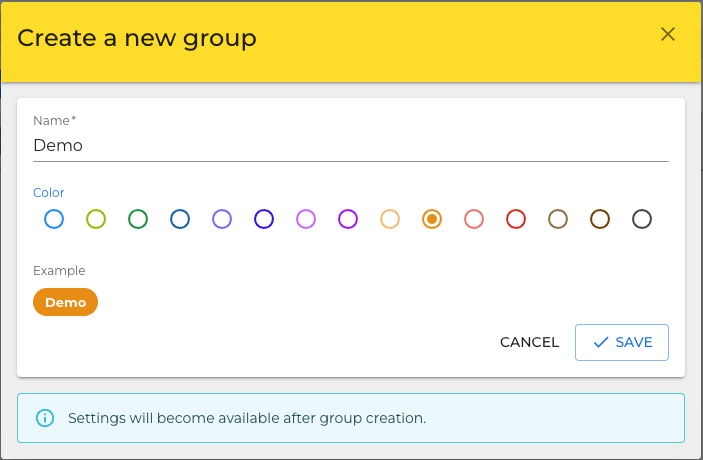The width and height of the screenshot is (703, 460).
Task: Select the light violet color option
Action: 306,219
